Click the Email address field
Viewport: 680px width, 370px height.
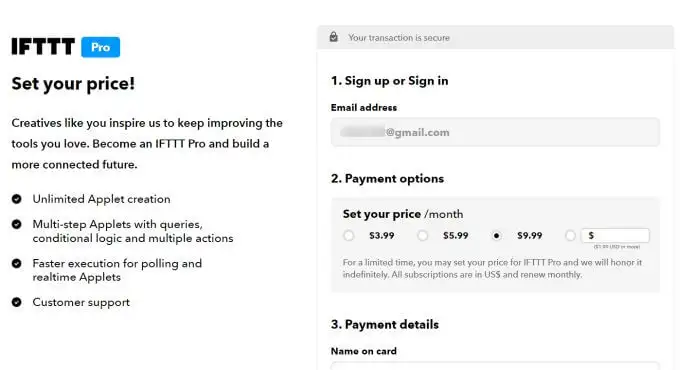tap(495, 132)
